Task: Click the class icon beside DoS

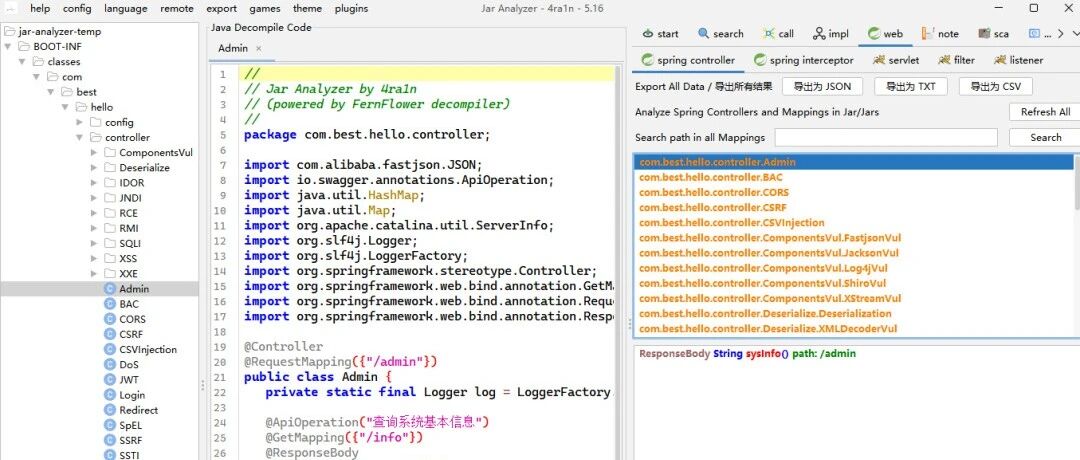Action: (110, 364)
